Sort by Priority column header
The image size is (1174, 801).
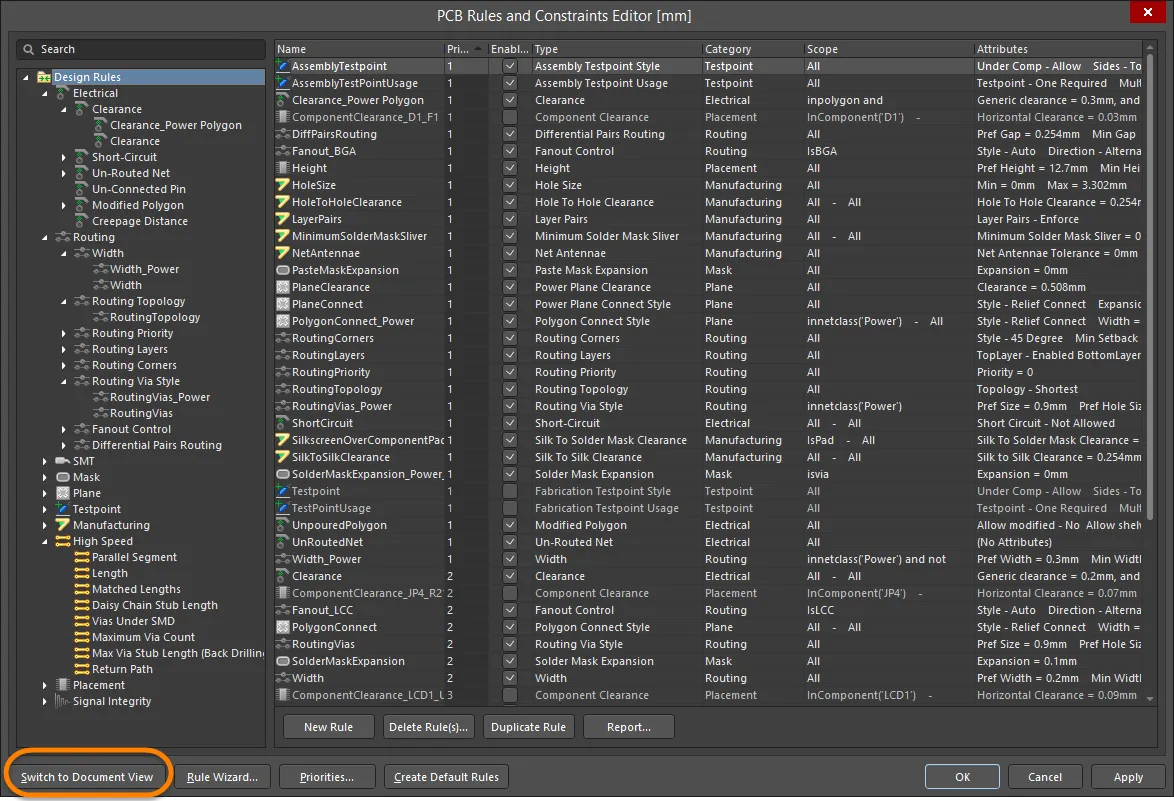465,49
